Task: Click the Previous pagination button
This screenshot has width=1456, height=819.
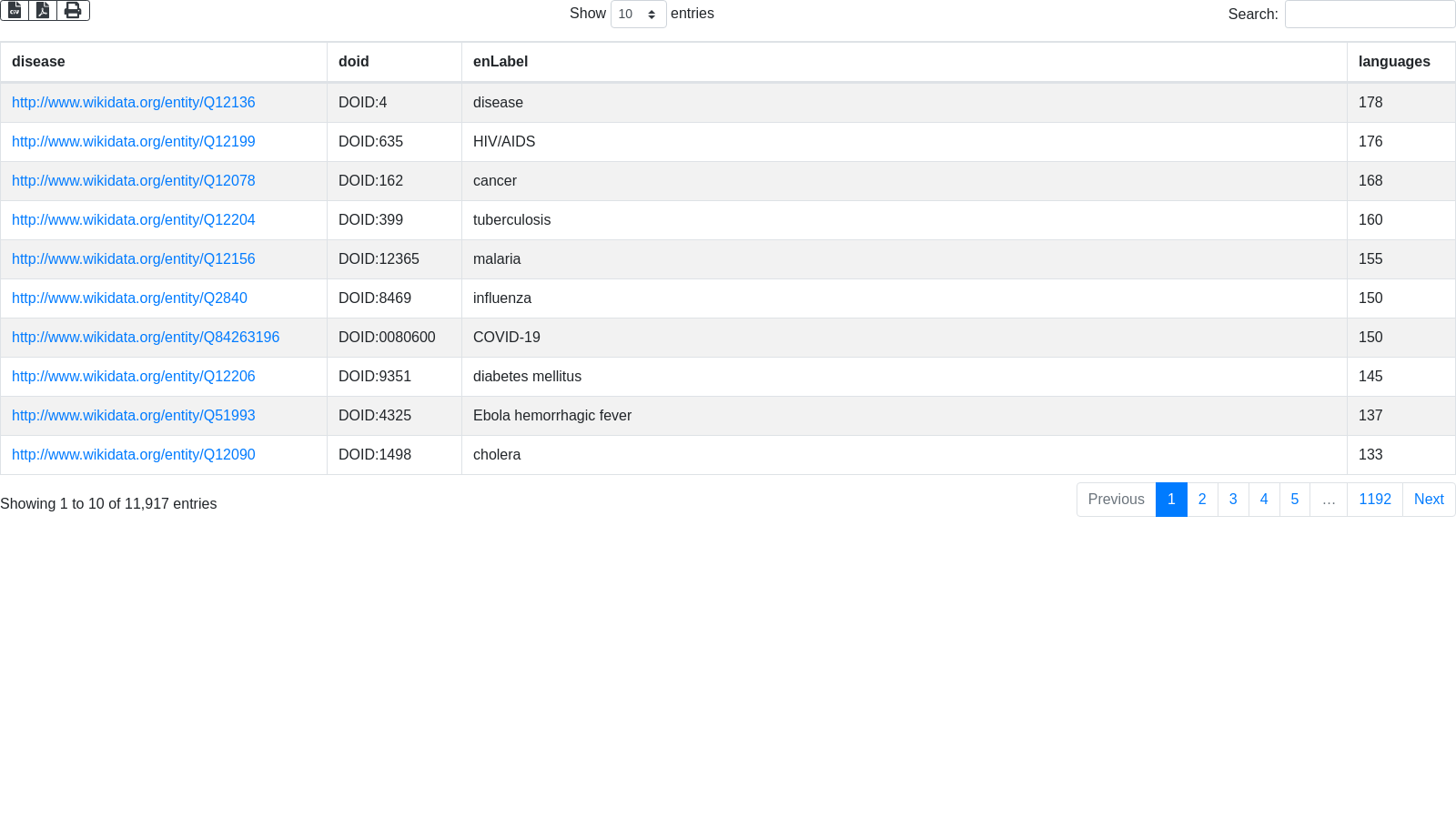Action: (1117, 500)
